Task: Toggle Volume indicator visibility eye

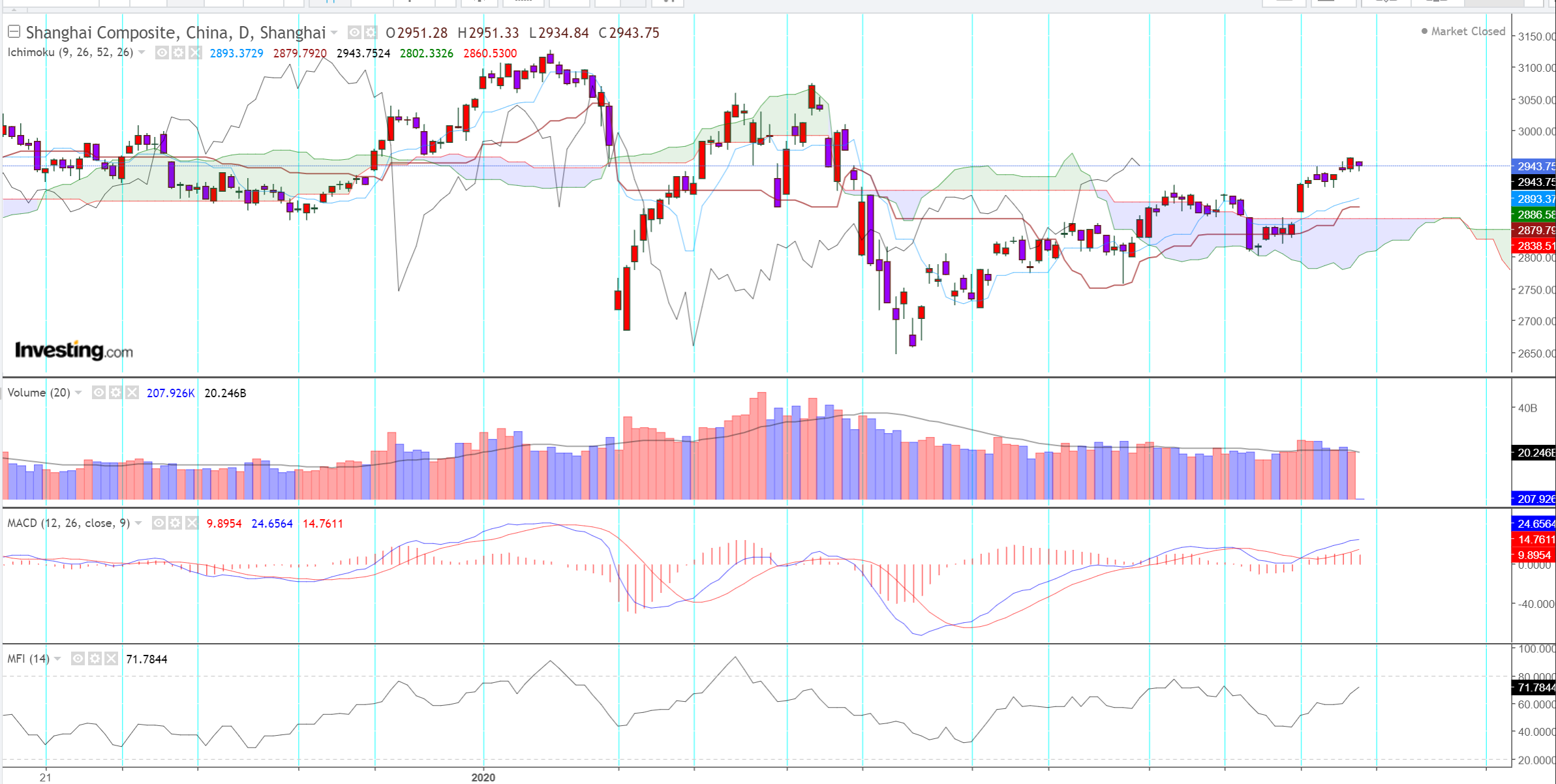Action: click(x=99, y=393)
